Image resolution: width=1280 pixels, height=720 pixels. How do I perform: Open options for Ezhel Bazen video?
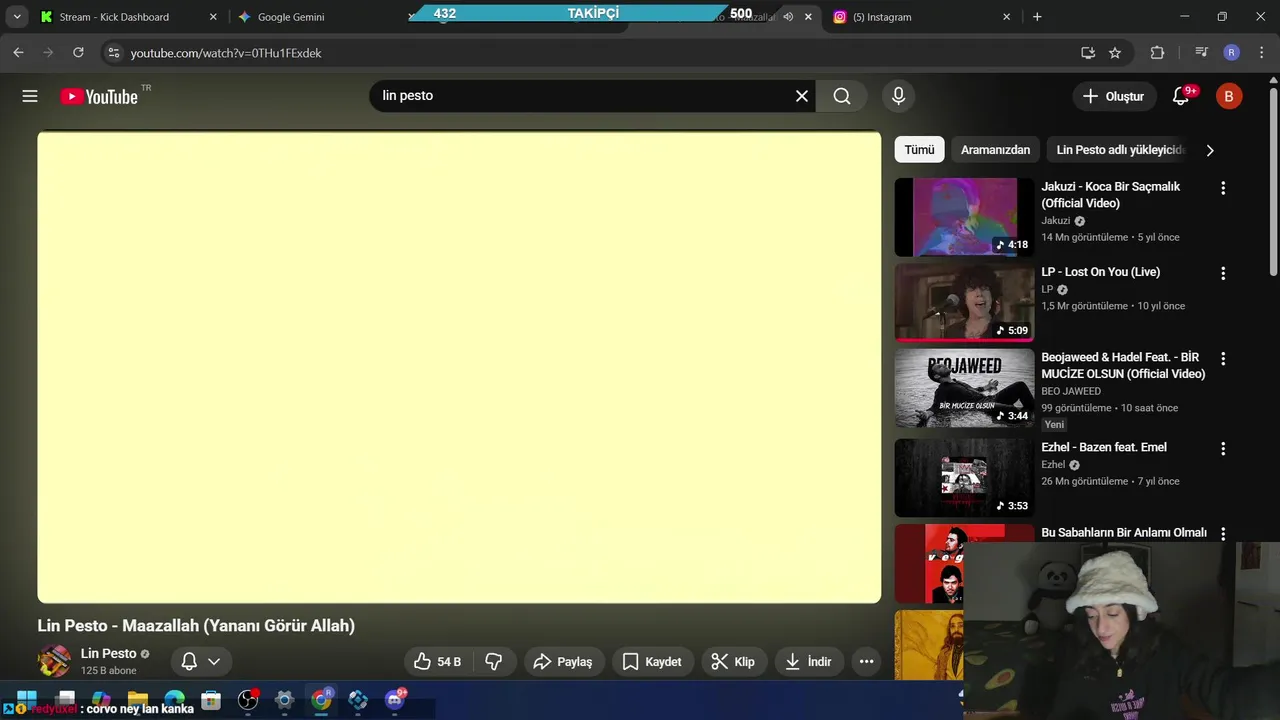[1222, 449]
